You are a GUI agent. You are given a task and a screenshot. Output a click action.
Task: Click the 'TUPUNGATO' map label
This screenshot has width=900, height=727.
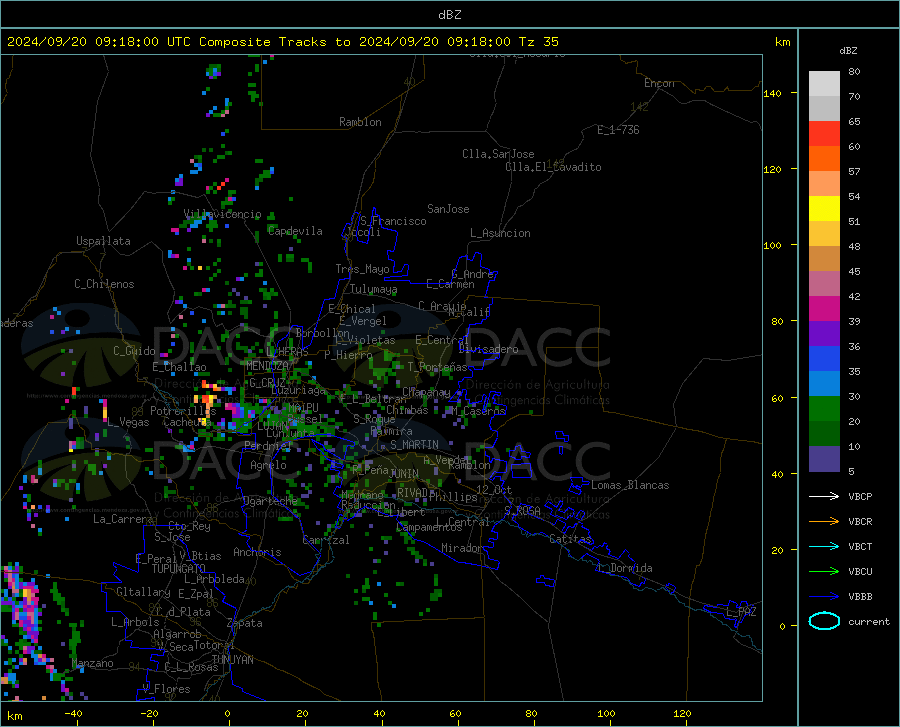click(x=179, y=569)
